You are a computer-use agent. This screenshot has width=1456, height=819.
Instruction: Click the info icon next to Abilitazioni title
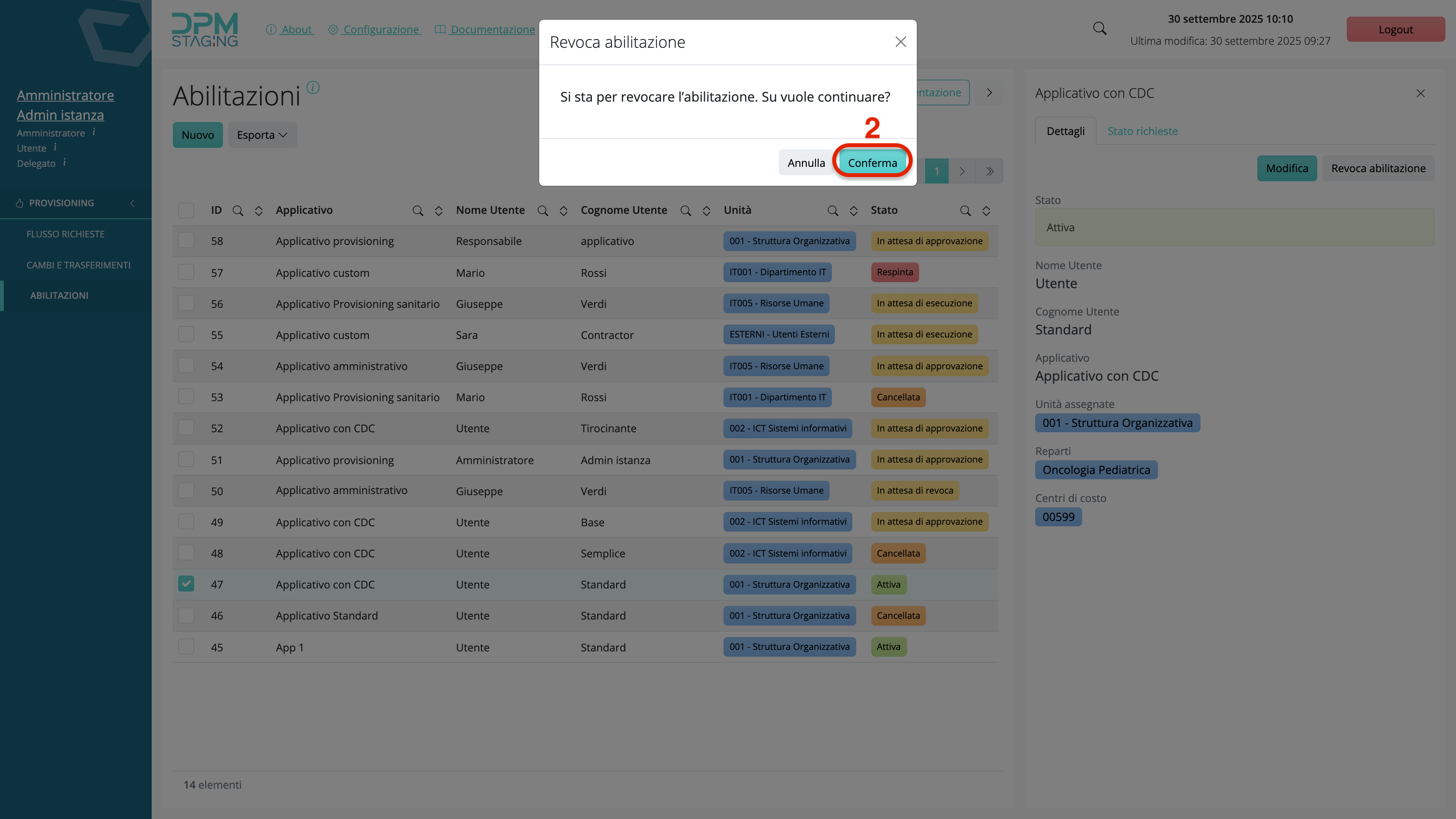(312, 88)
